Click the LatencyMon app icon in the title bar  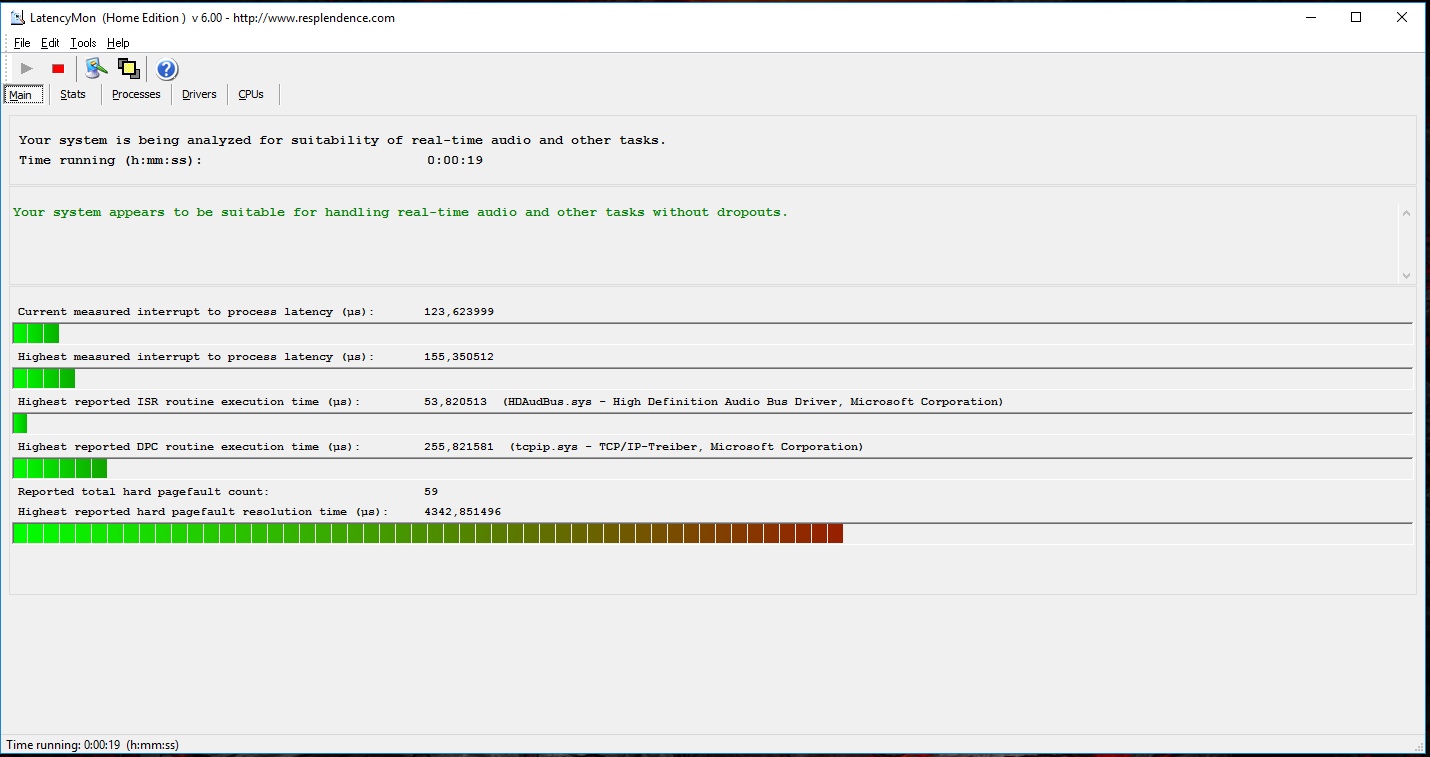tap(17, 17)
